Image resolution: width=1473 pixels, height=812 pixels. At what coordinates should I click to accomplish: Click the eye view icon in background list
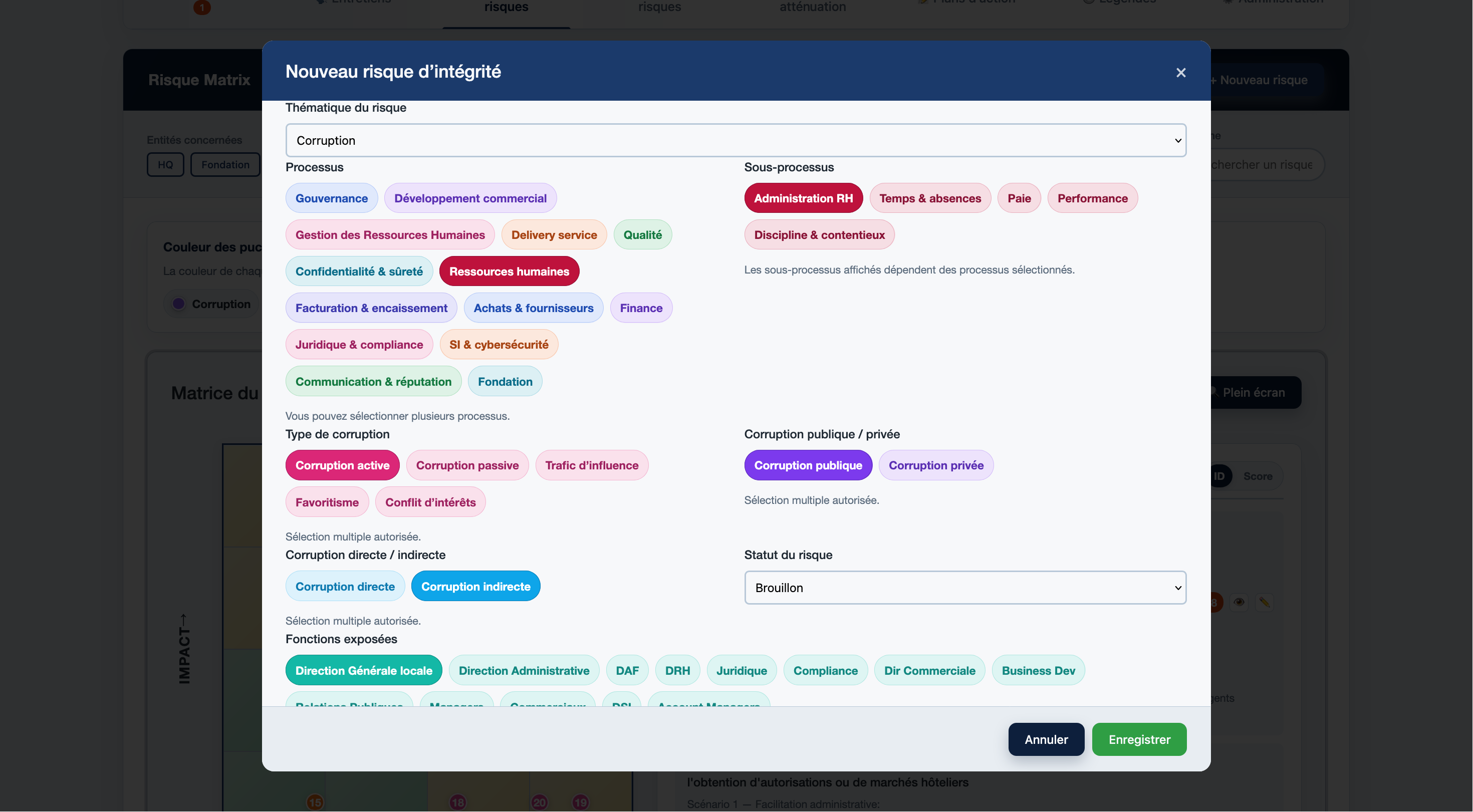[1239, 602]
